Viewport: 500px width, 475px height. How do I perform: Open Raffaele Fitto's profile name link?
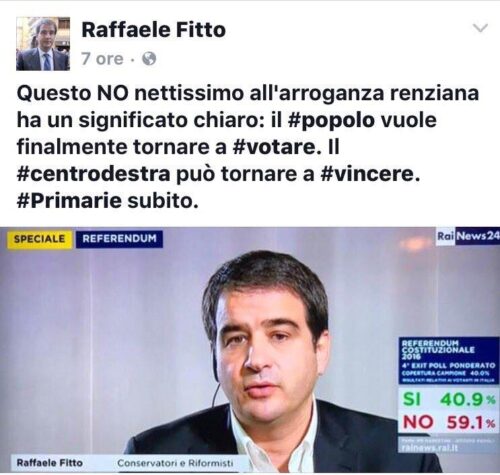point(154,30)
